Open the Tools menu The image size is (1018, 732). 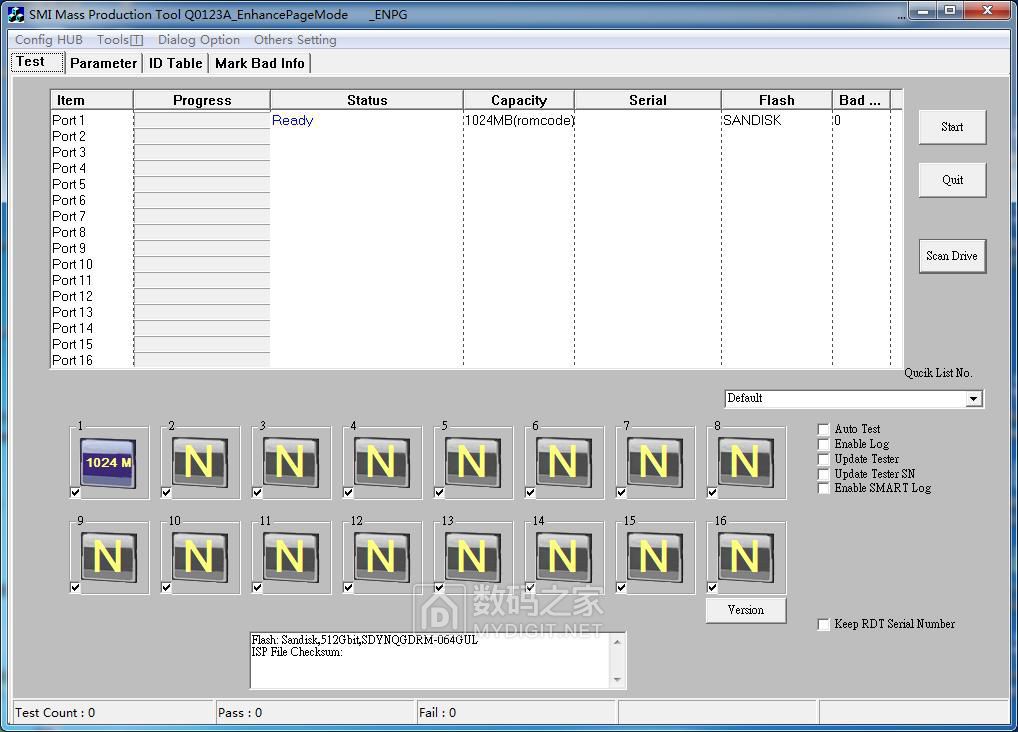pos(119,40)
